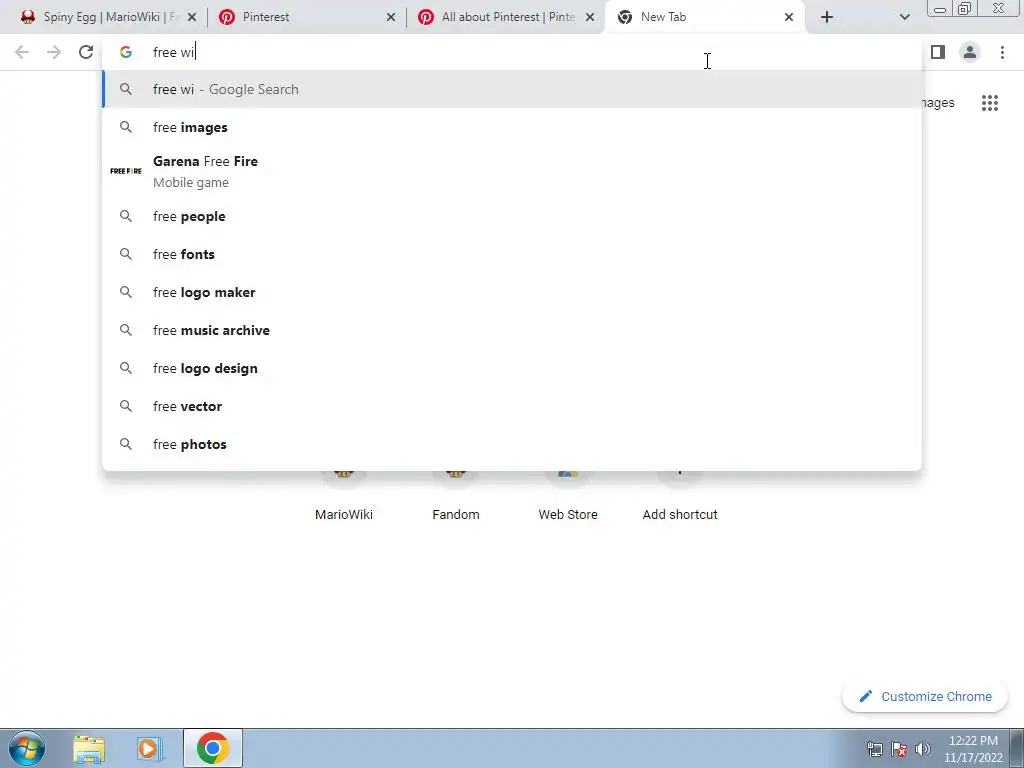Click the address bar containing 'free wi'
1024x768 pixels.
512,52
